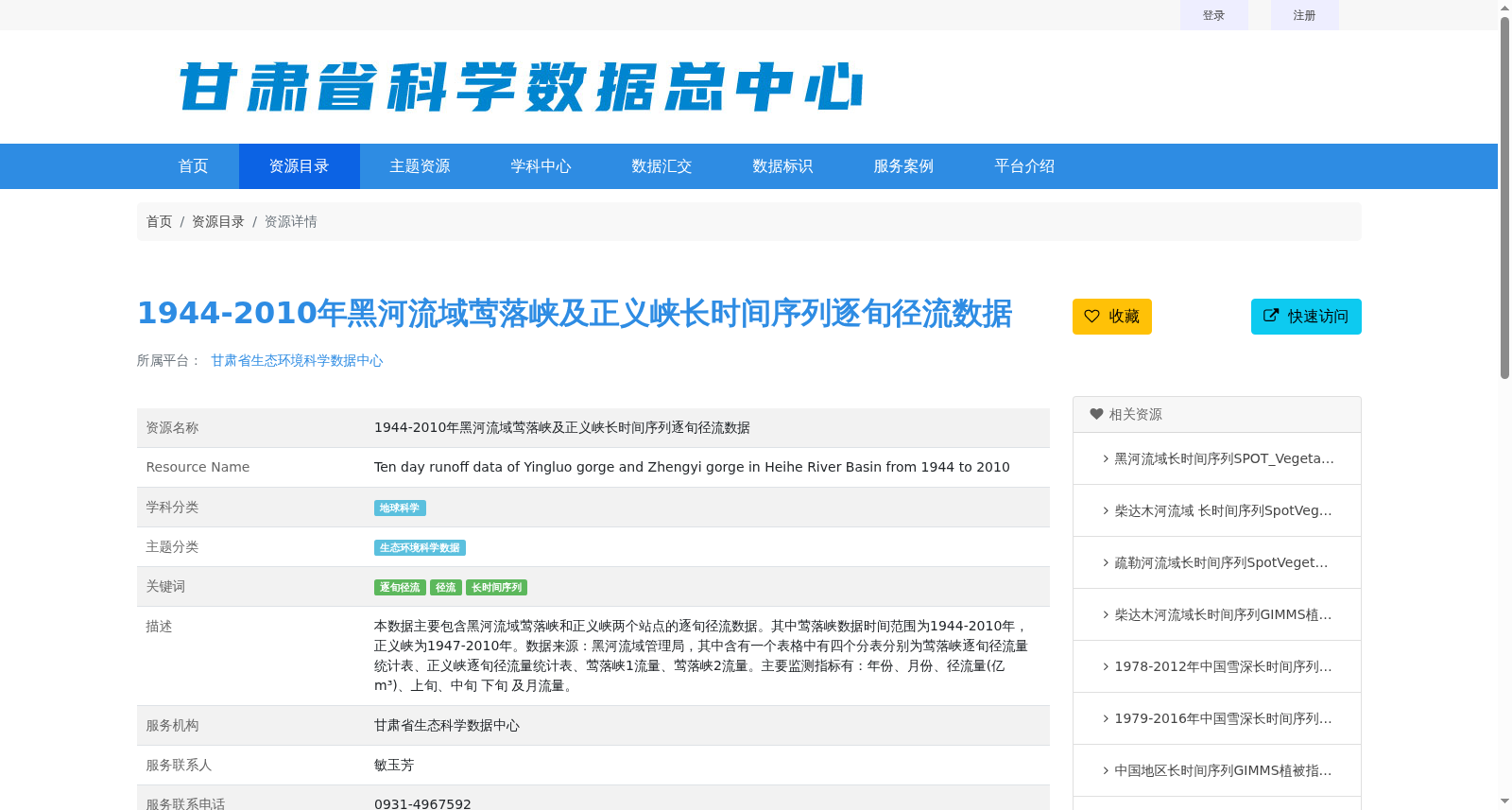Viewport: 1512px width, 810px height.
Task: Click the scrollbar down arrow
Action: 1504,801
